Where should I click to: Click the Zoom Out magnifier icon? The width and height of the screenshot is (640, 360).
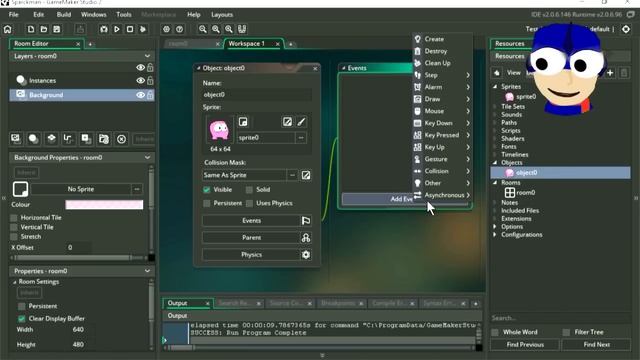[202, 29]
